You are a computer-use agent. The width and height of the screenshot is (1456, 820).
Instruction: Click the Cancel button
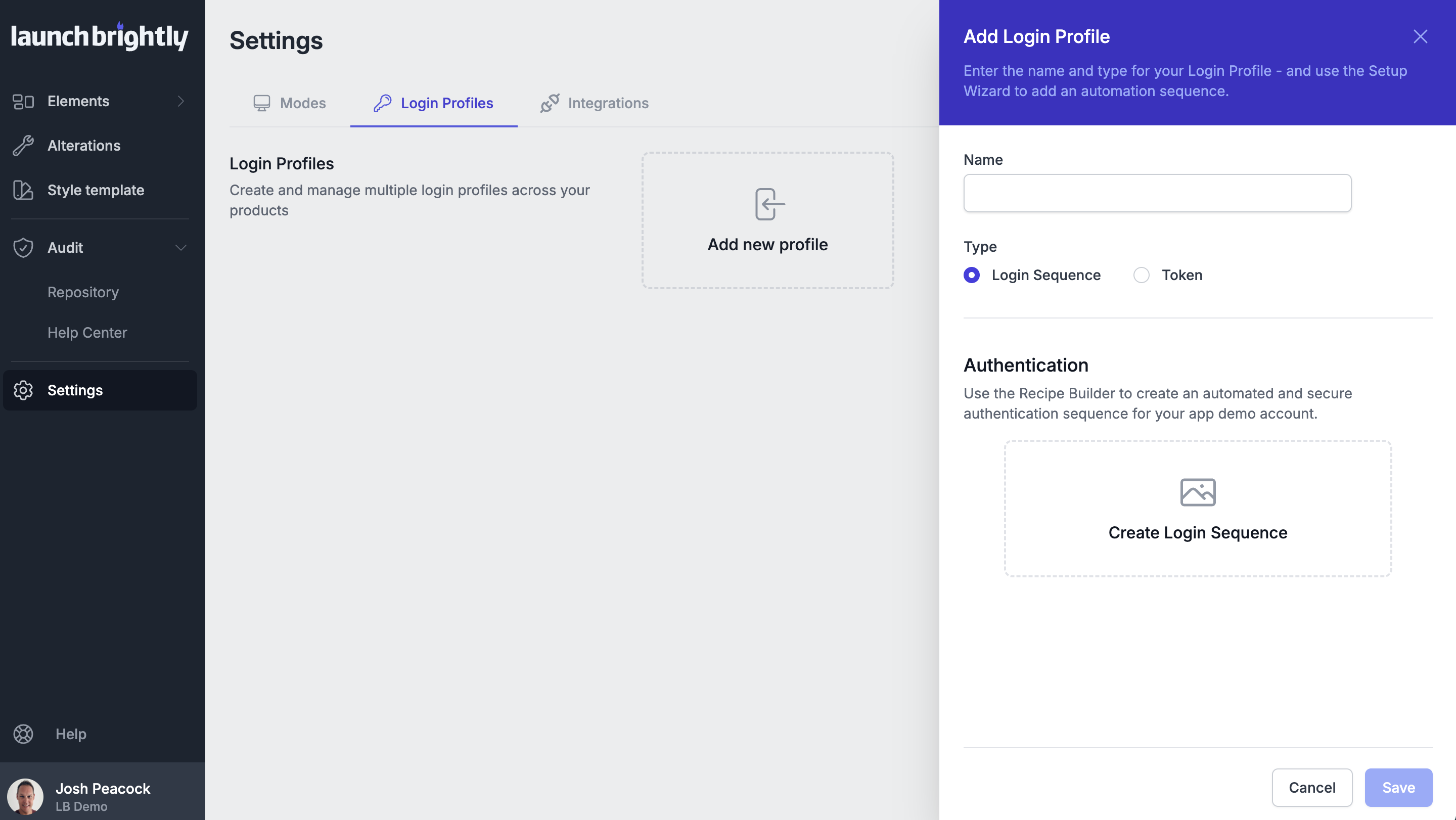[x=1312, y=787]
